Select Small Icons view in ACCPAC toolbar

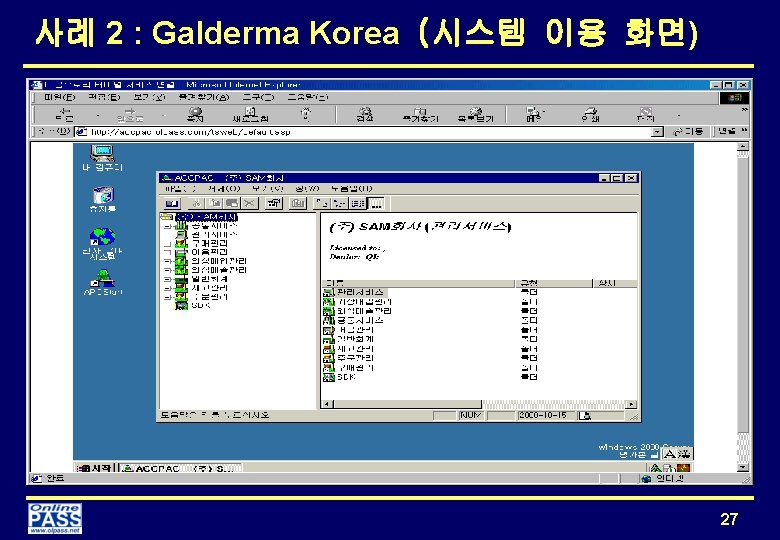pos(340,203)
